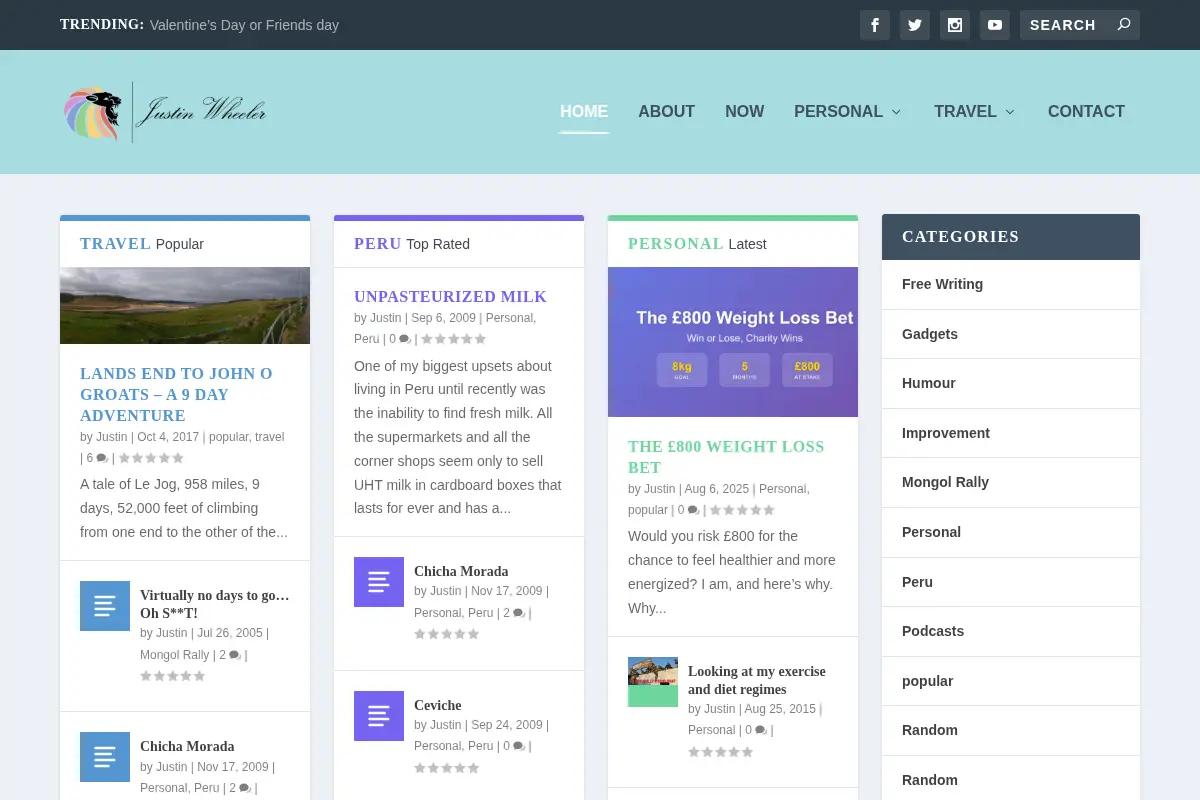The image size is (1200, 800).
Task: Click comment bubble icon on Lands End post
Action: point(102,458)
